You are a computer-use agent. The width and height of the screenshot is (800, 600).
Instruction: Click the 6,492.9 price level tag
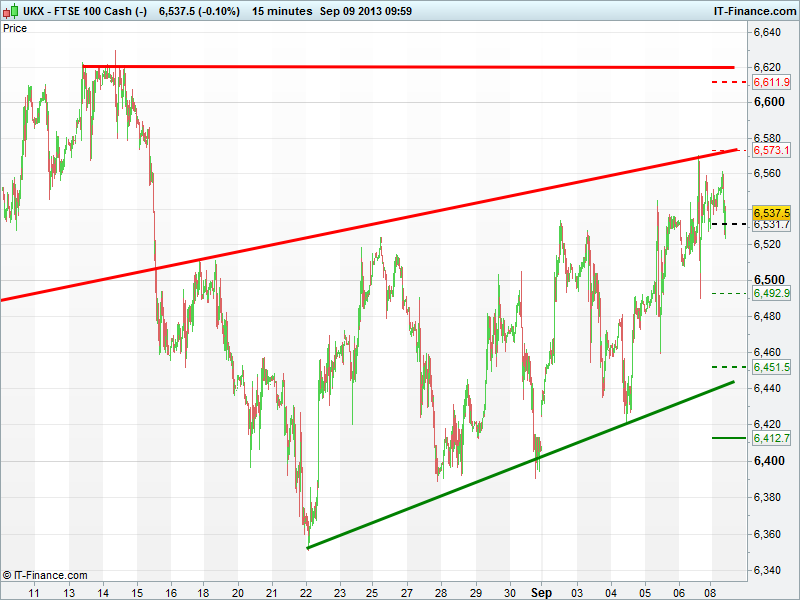pyautogui.click(x=772, y=293)
